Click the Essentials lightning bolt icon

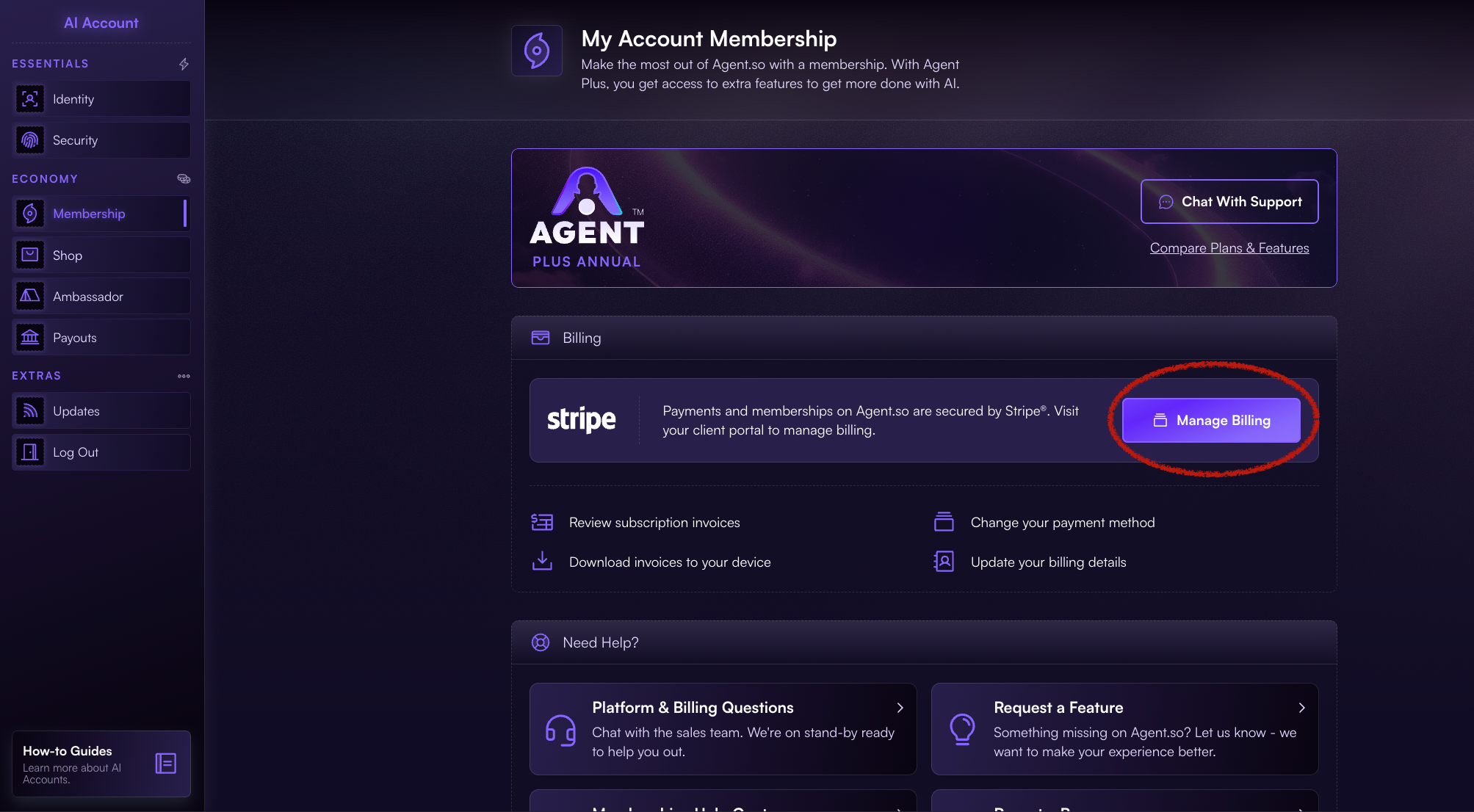pyautogui.click(x=184, y=64)
